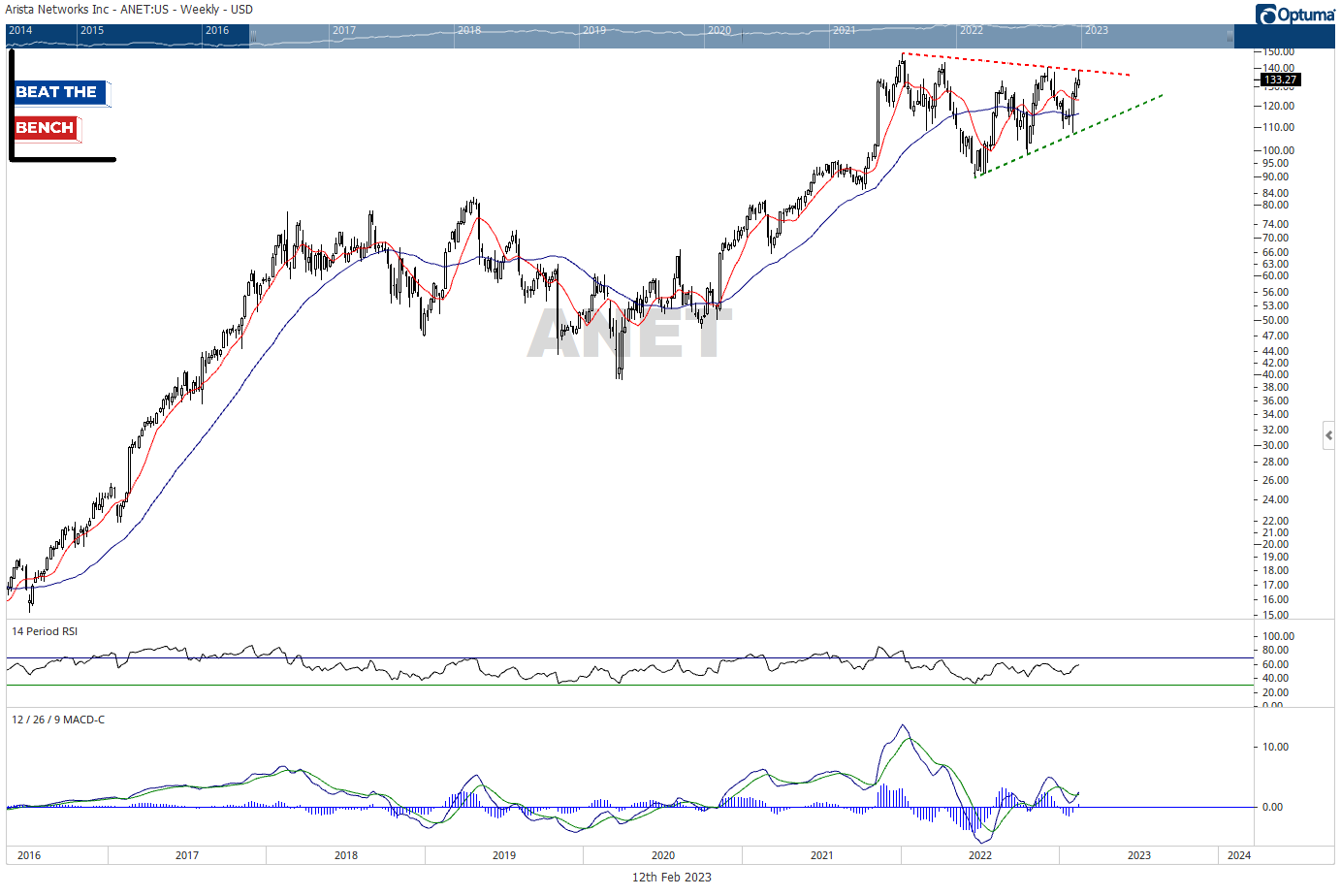
Task: Click the 12th Feb 2023 date label
Action: [672, 877]
